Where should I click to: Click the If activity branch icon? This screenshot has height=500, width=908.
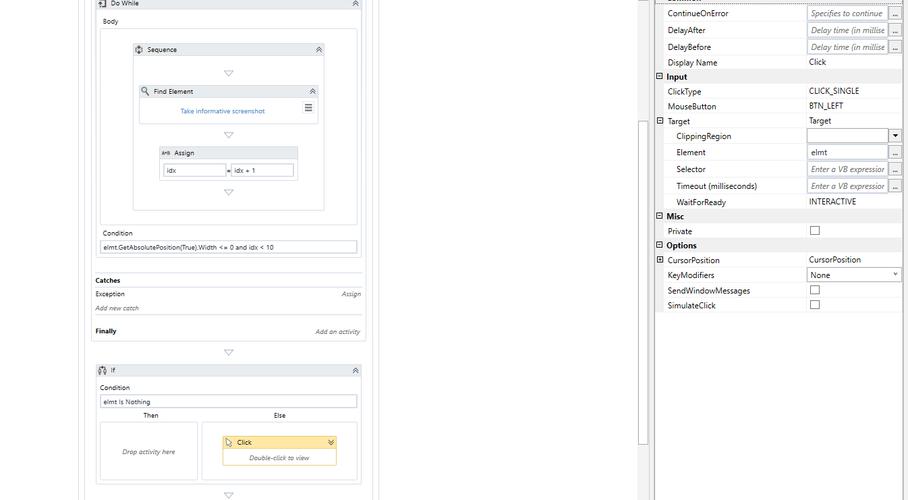click(x=102, y=370)
